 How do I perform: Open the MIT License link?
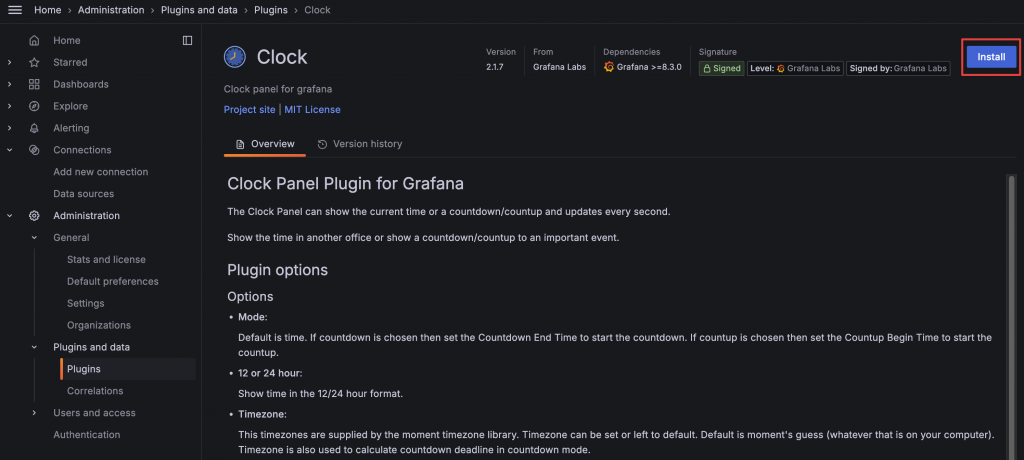coord(312,109)
